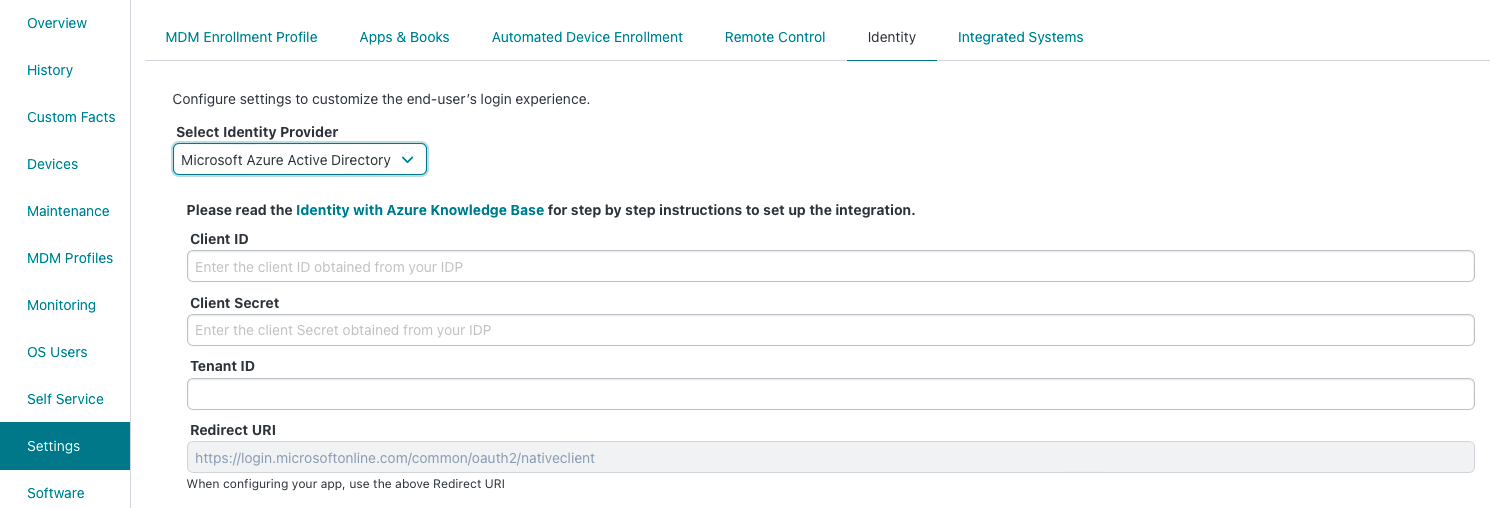Image resolution: width=1490 pixels, height=508 pixels.
Task: Click the 'Select Identity Provider' label
Action: [257, 132]
